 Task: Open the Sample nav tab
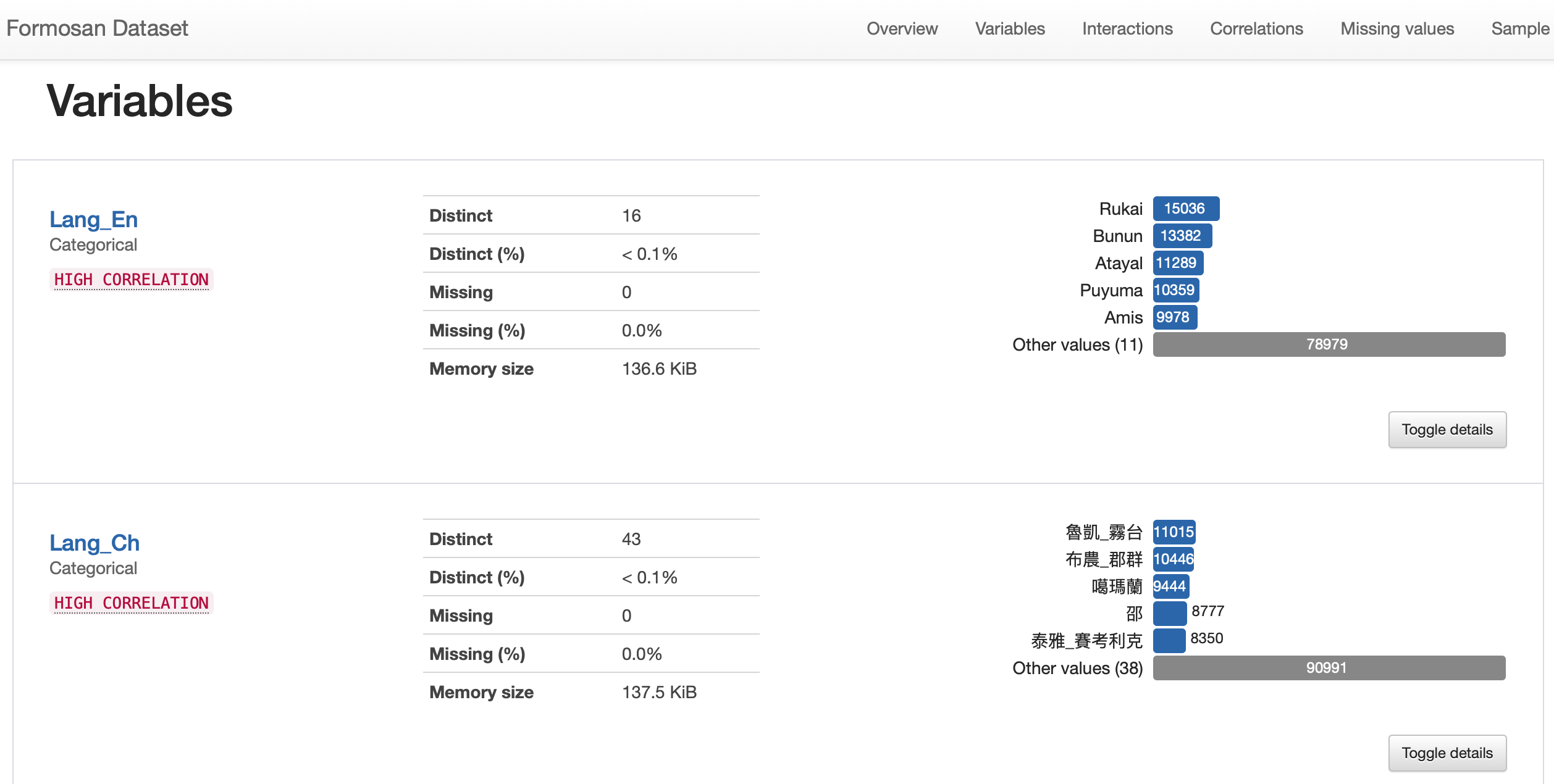pyautogui.click(x=1519, y=28)
